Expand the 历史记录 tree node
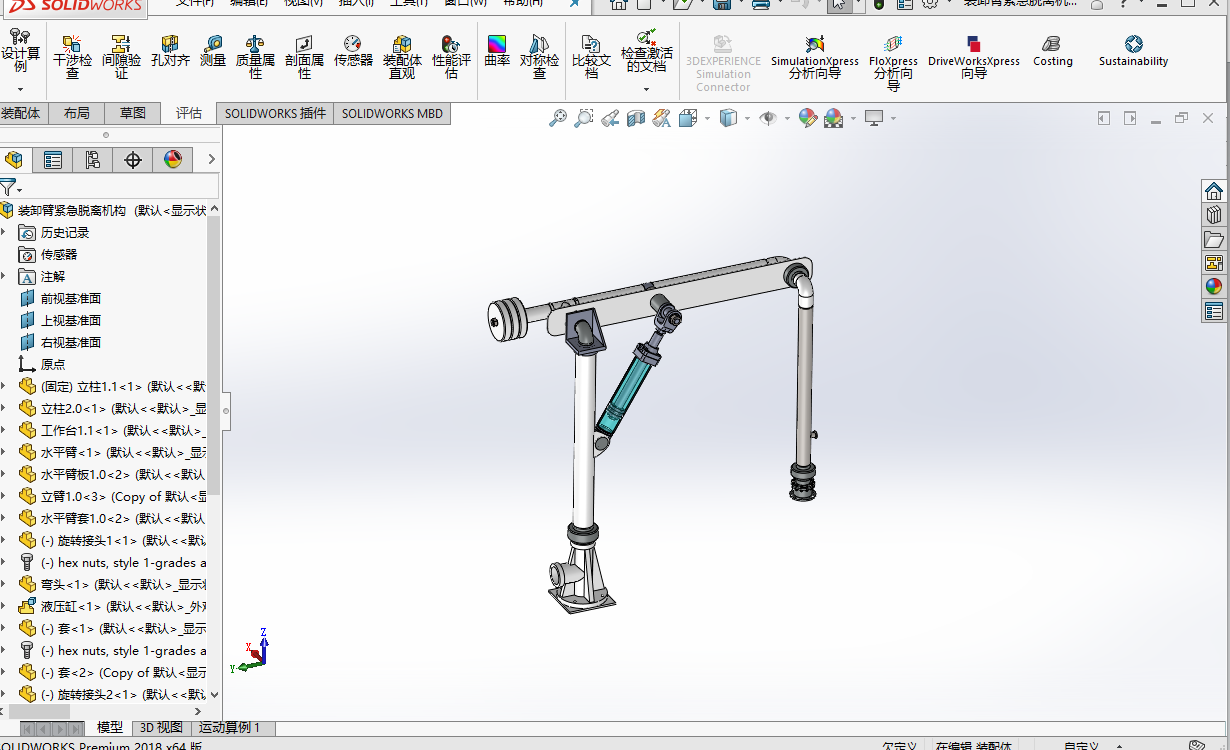 3,232
